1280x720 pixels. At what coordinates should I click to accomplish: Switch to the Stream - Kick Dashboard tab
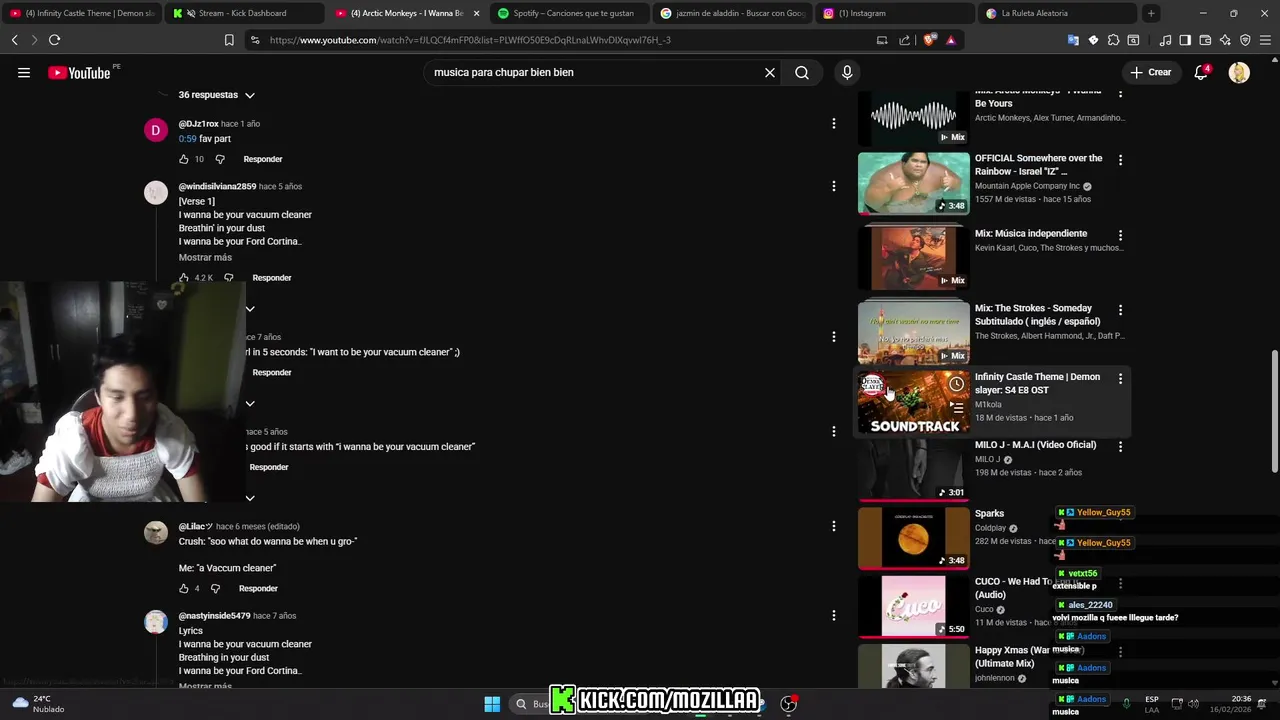click(244, 13)
